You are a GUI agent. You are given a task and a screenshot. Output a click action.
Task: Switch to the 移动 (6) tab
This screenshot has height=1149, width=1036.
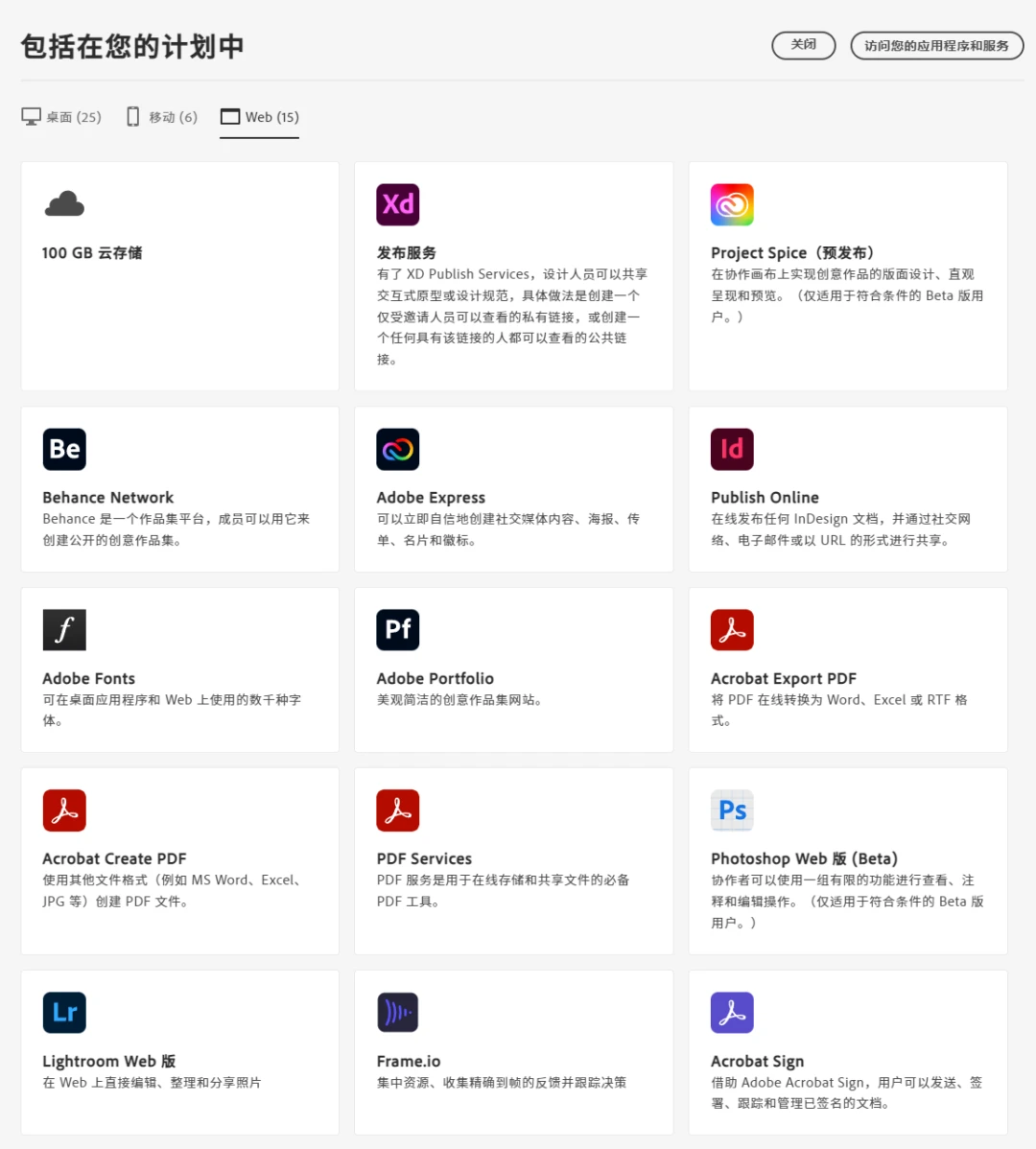tap(162, 117)
